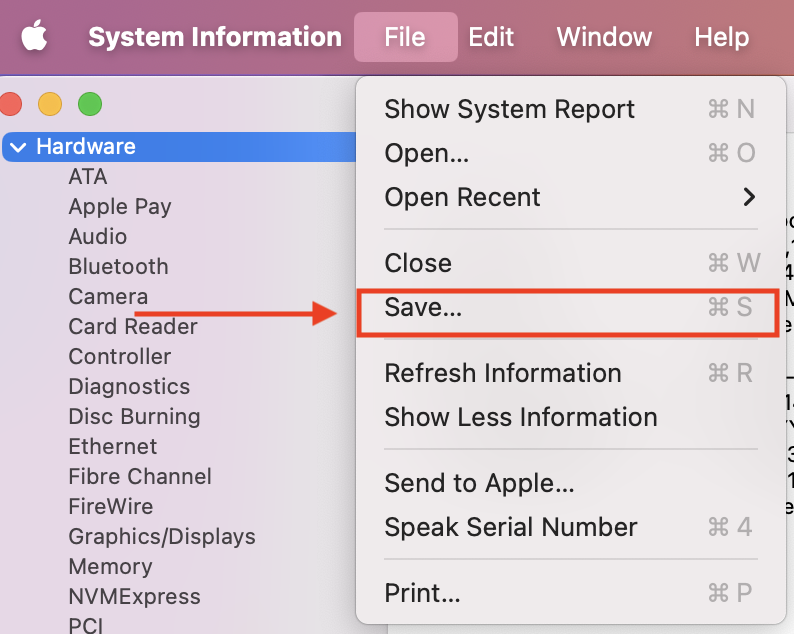Select Speak Serial Number
Viewport: 794px width, 634px height.
[x=571, y=527]
